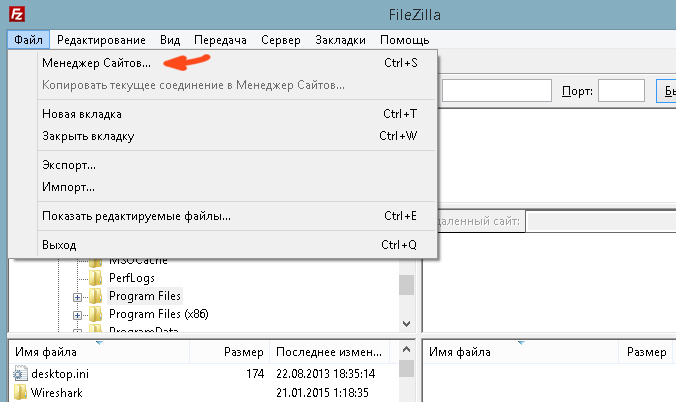
Task: Select the desktop.ini file row
Action: pyautogui.click(x=203, y=374)
